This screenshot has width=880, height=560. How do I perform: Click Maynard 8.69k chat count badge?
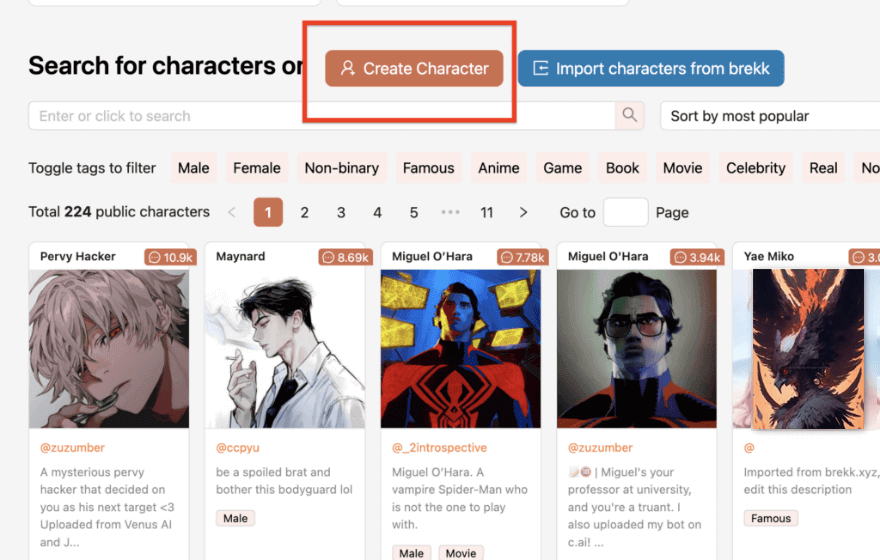tap(346, 257)
